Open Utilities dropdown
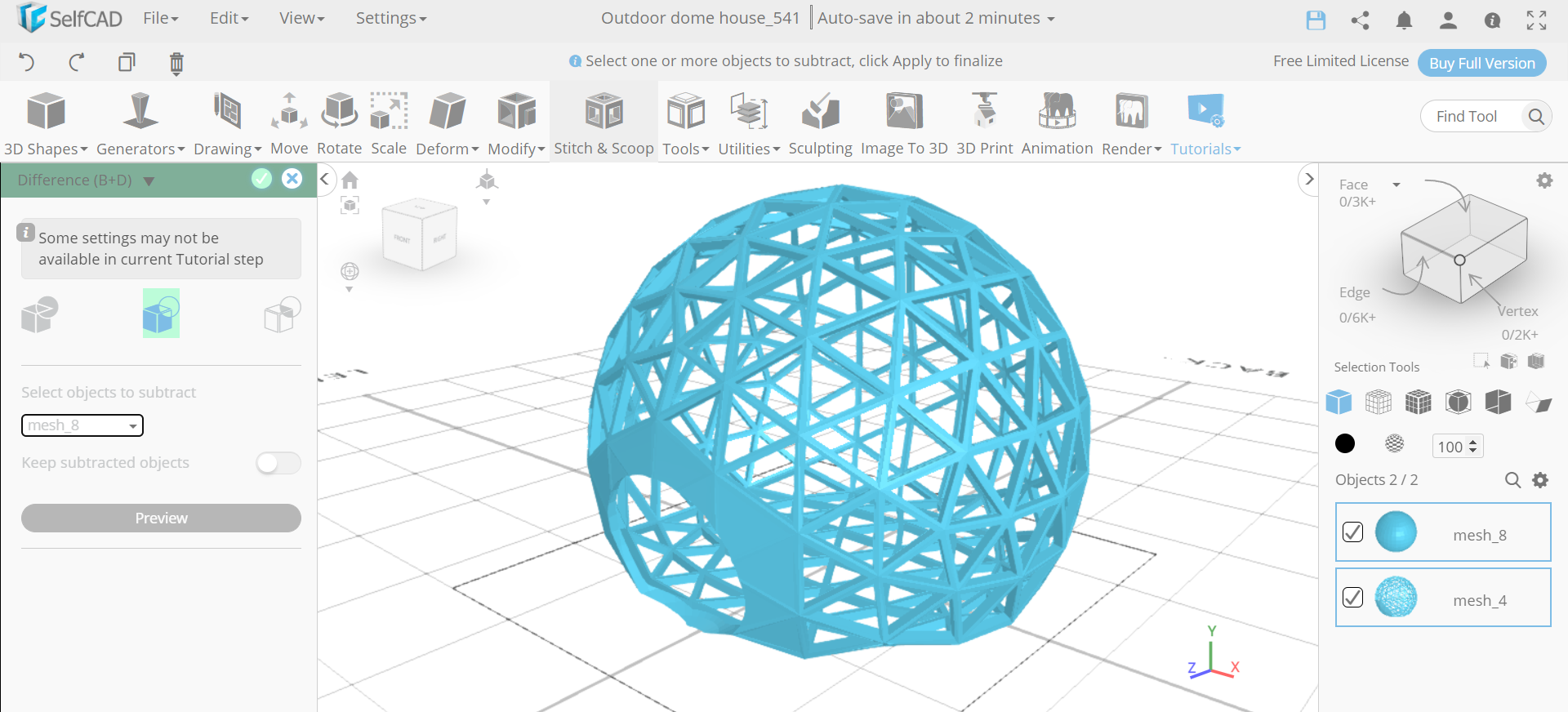 749,123
